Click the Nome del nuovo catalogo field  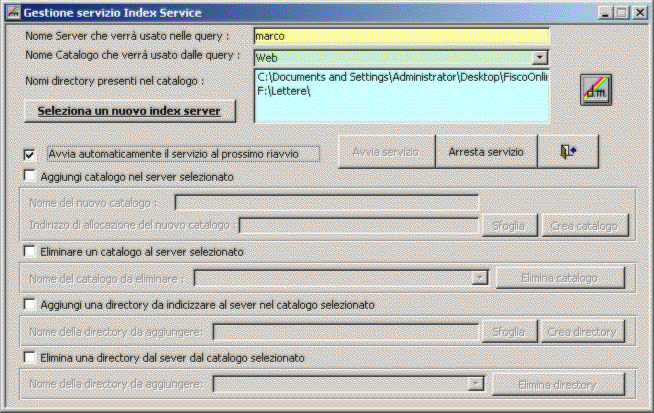[x=327, y=203]
